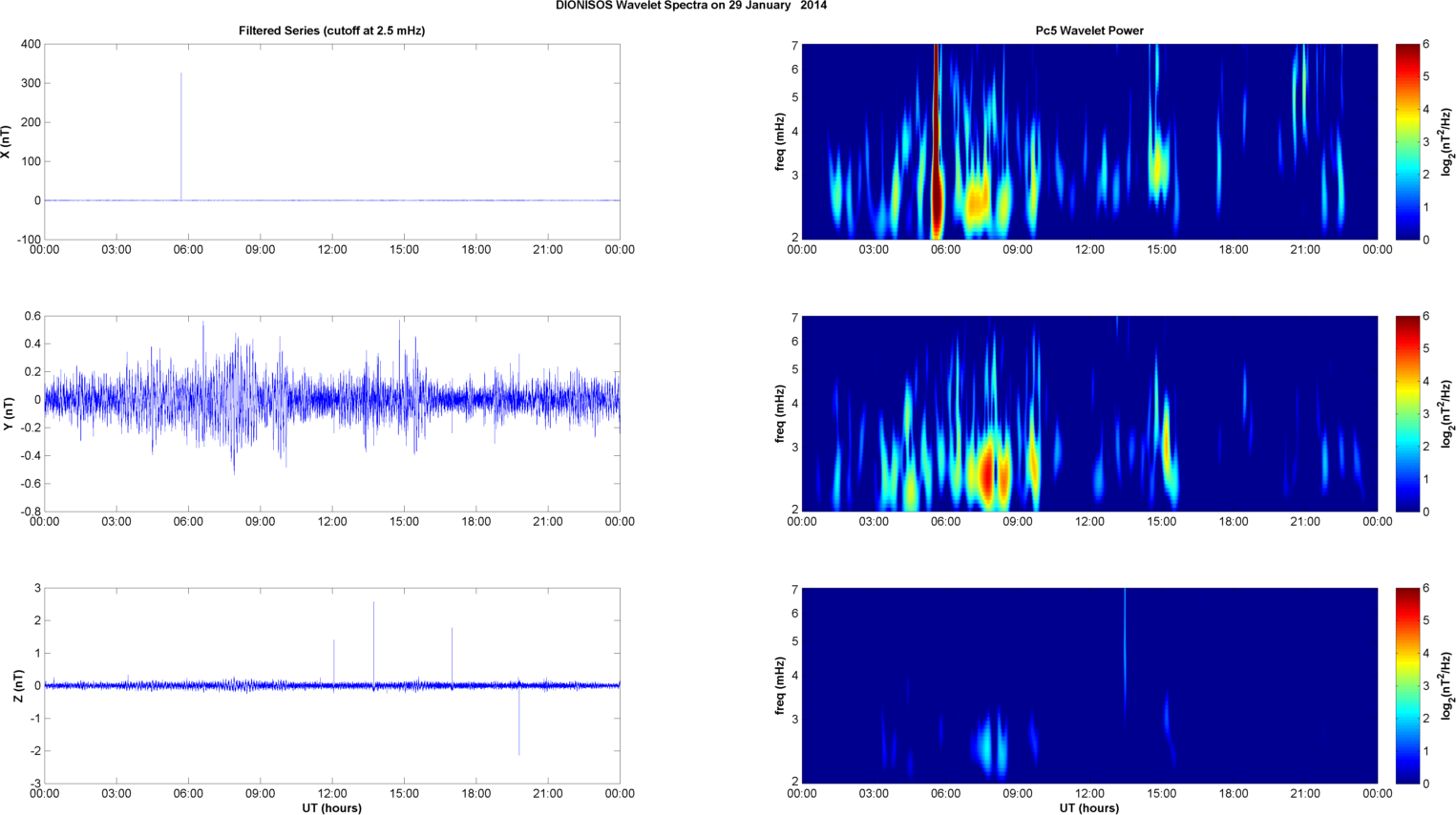Click freq (mHz) label of the X wavelet plot
Viewport: 1456px width, 815px height.
coord(780,141)
